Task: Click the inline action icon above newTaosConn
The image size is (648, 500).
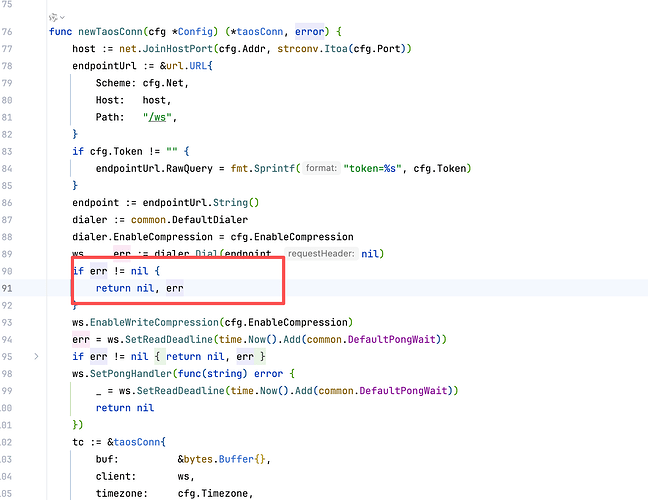Action: pos(53,17)
